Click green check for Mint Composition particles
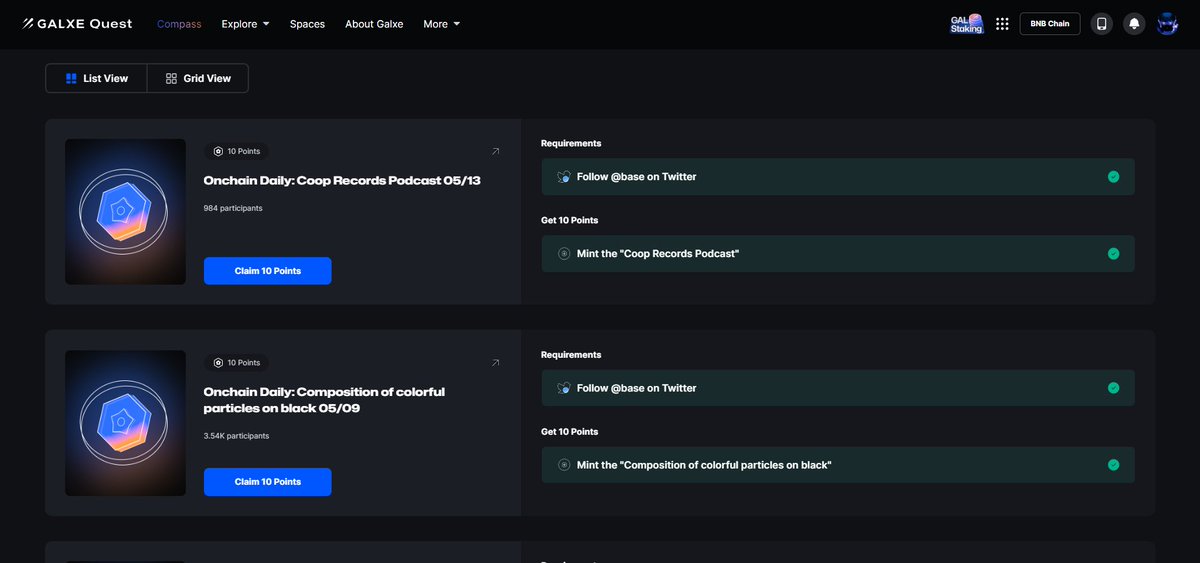This screenshot has width=1200, height=563. pyautogui.click(x=1113, y=465)
